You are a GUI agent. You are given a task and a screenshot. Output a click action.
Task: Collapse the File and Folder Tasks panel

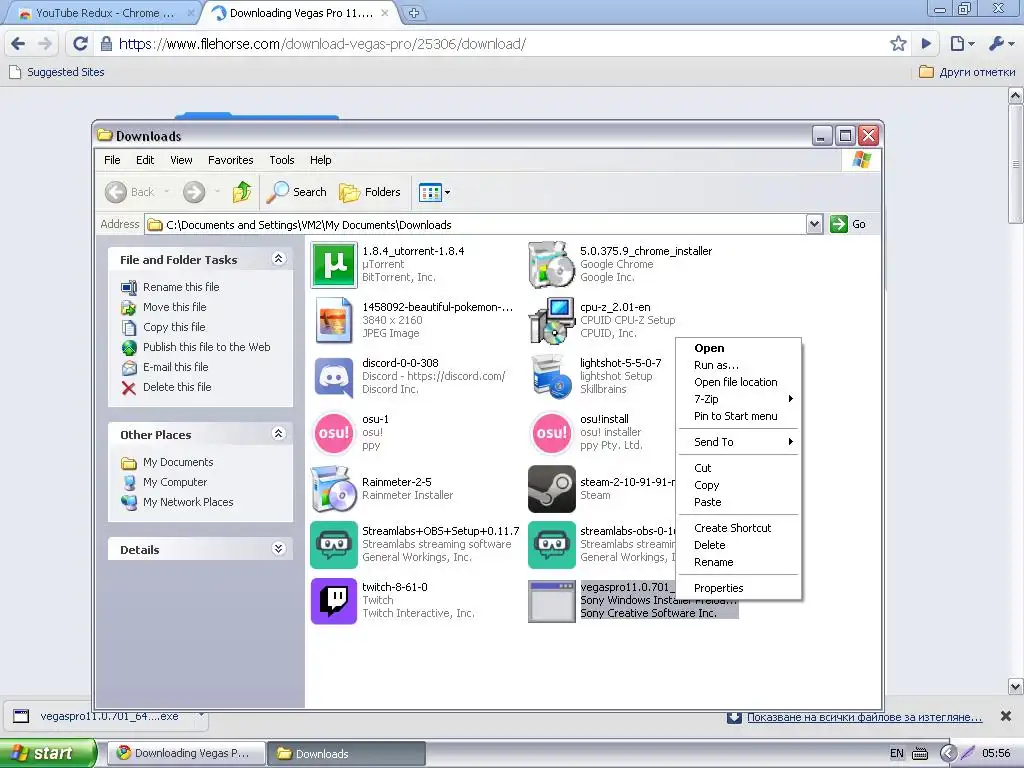(x=278, y=259)
